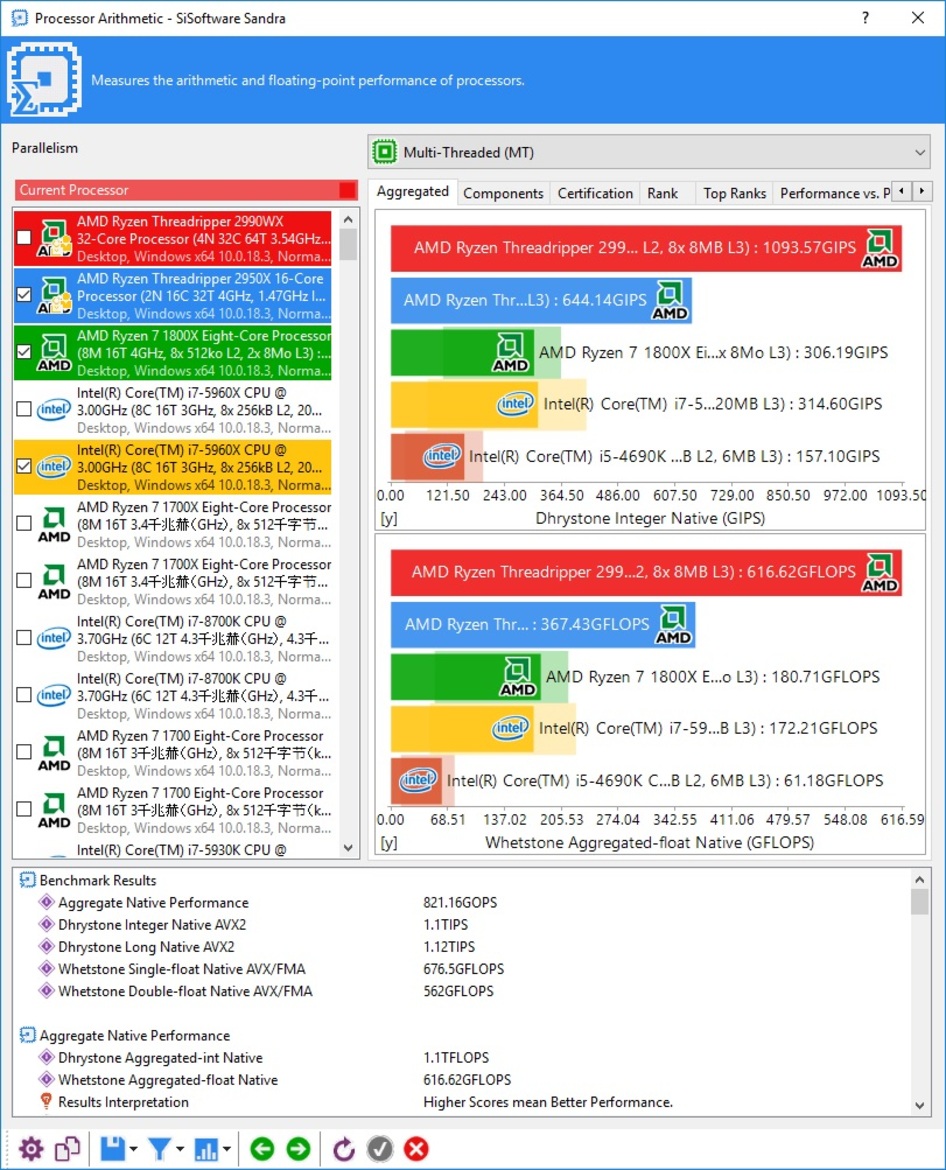Screen dimensions: 946x1170
Task: Check the second i7-8700K checkbox
Action: point(24,695)
